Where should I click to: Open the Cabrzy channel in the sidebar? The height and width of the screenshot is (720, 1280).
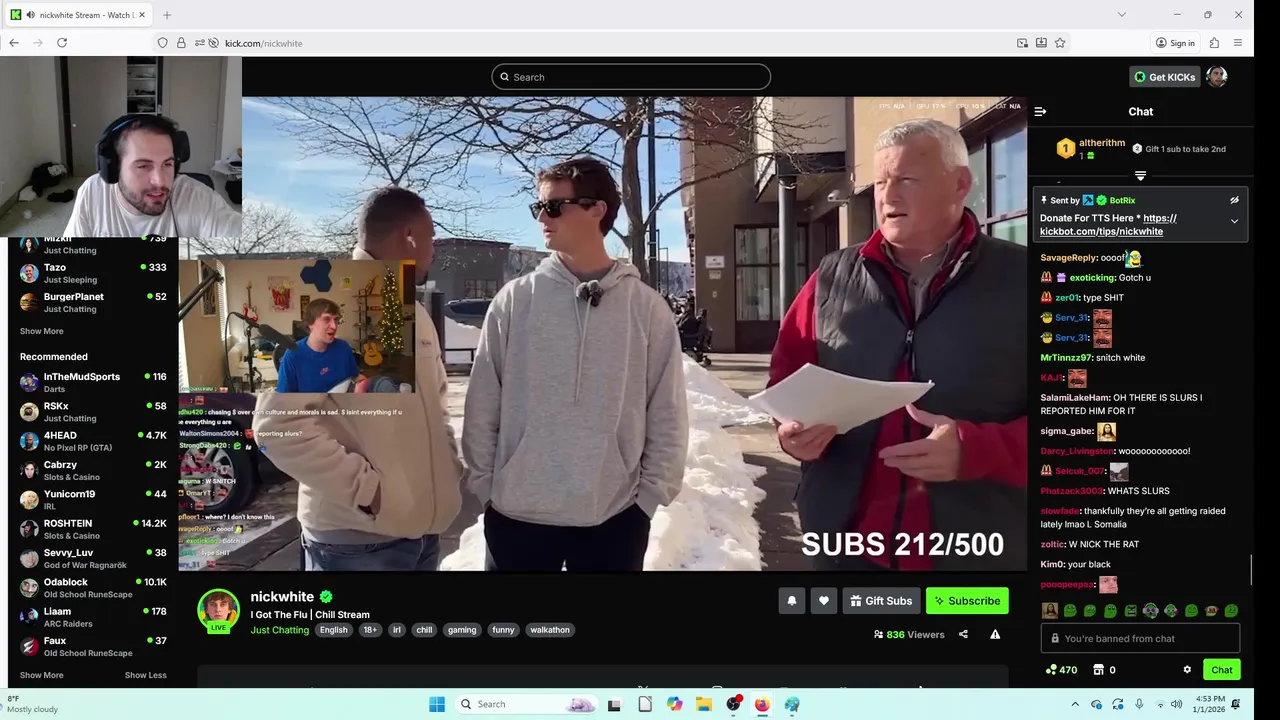pyautogui.click(x=93, y=470)
